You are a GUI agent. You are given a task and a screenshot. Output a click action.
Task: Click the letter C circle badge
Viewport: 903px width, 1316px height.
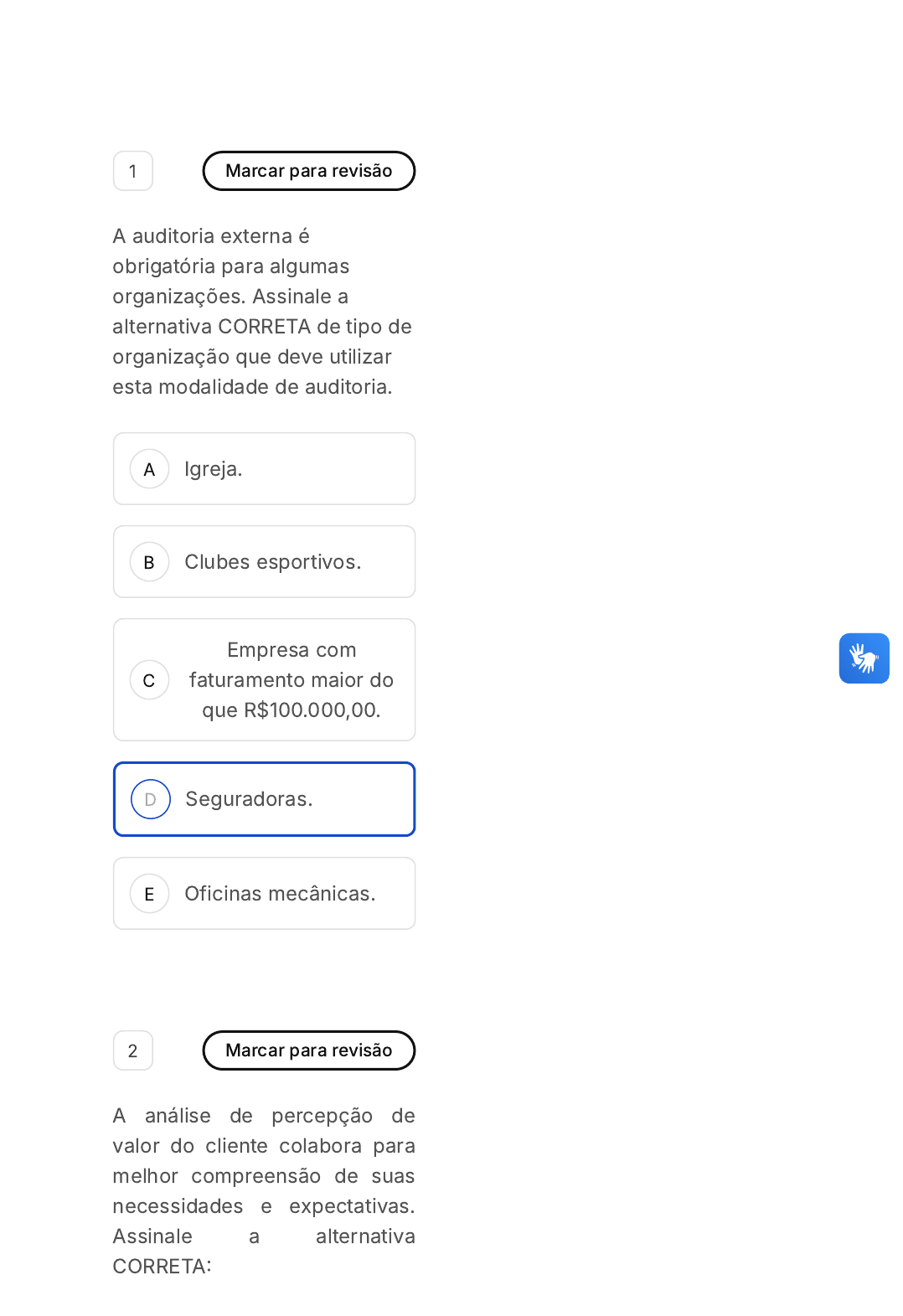click(x=150, y=680)
